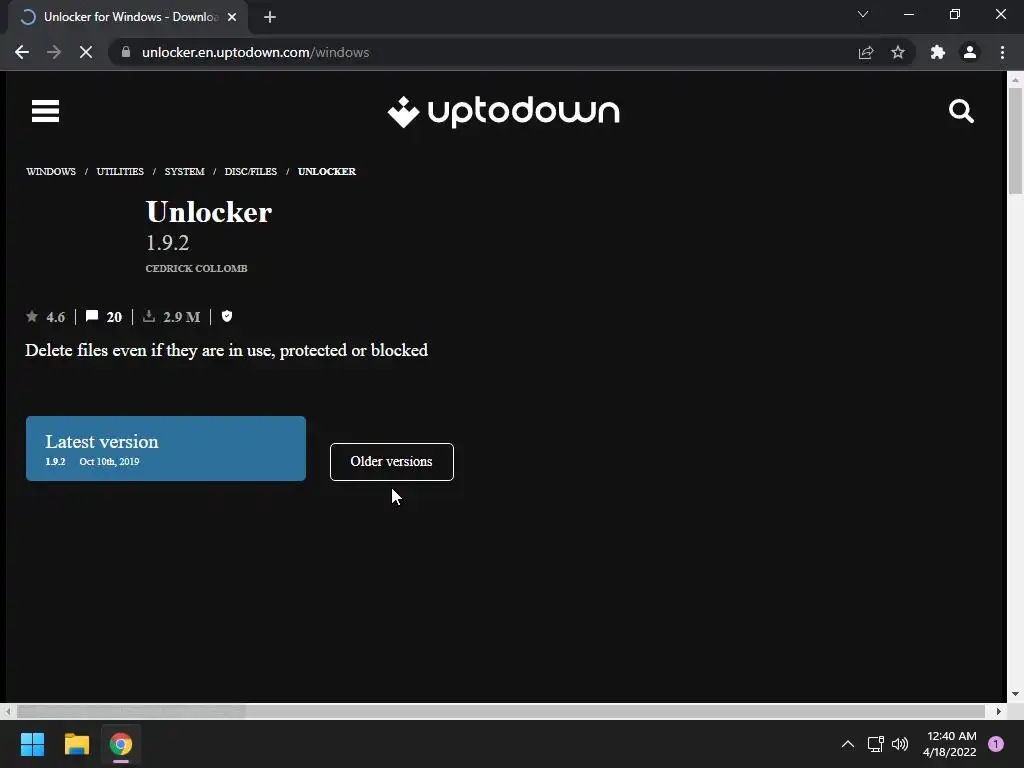
Task: Click the 4.6 star rating icon
Action: tap(32, 317)
